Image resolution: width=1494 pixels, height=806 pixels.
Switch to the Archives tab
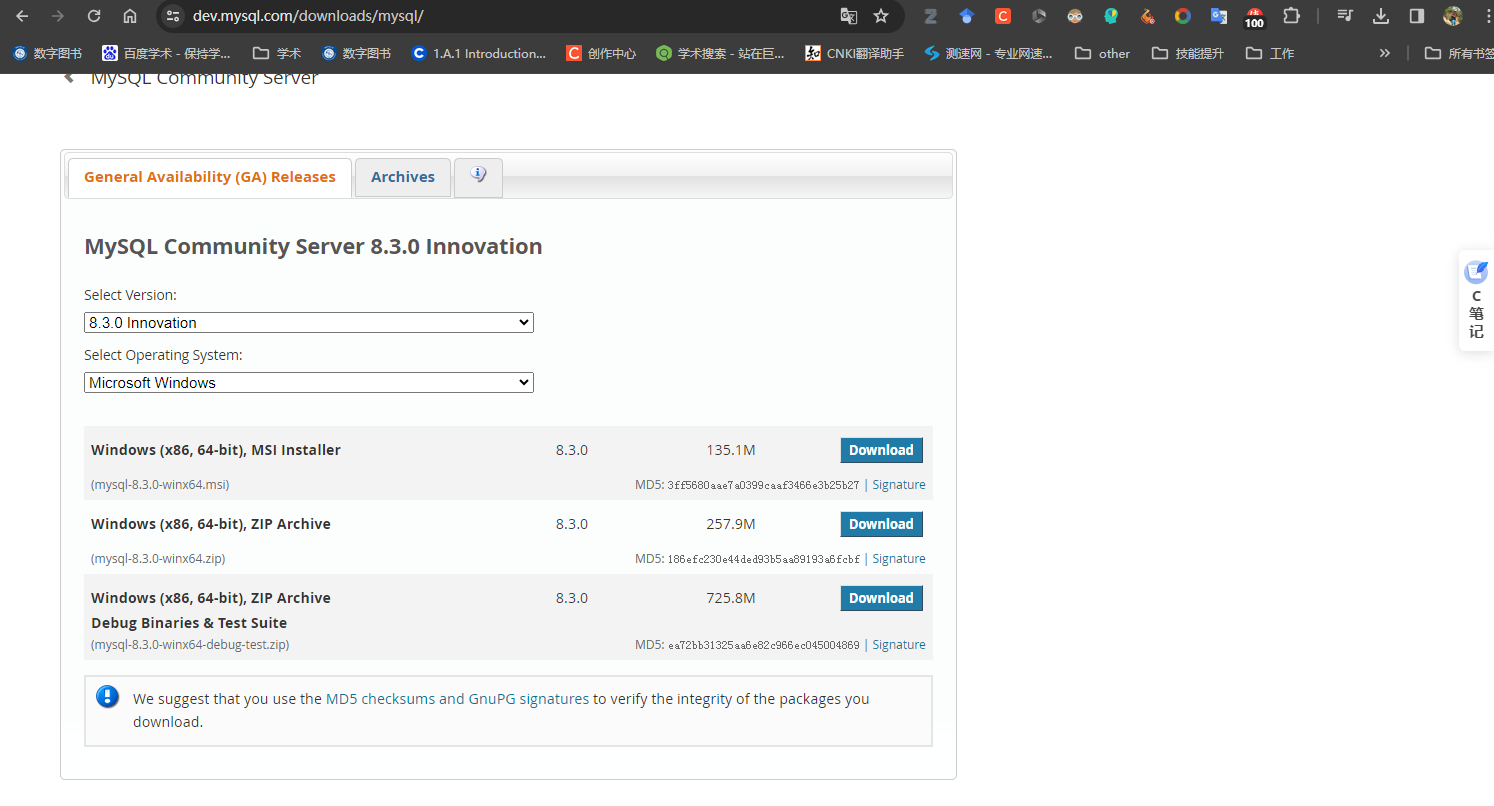coord(403,177)
